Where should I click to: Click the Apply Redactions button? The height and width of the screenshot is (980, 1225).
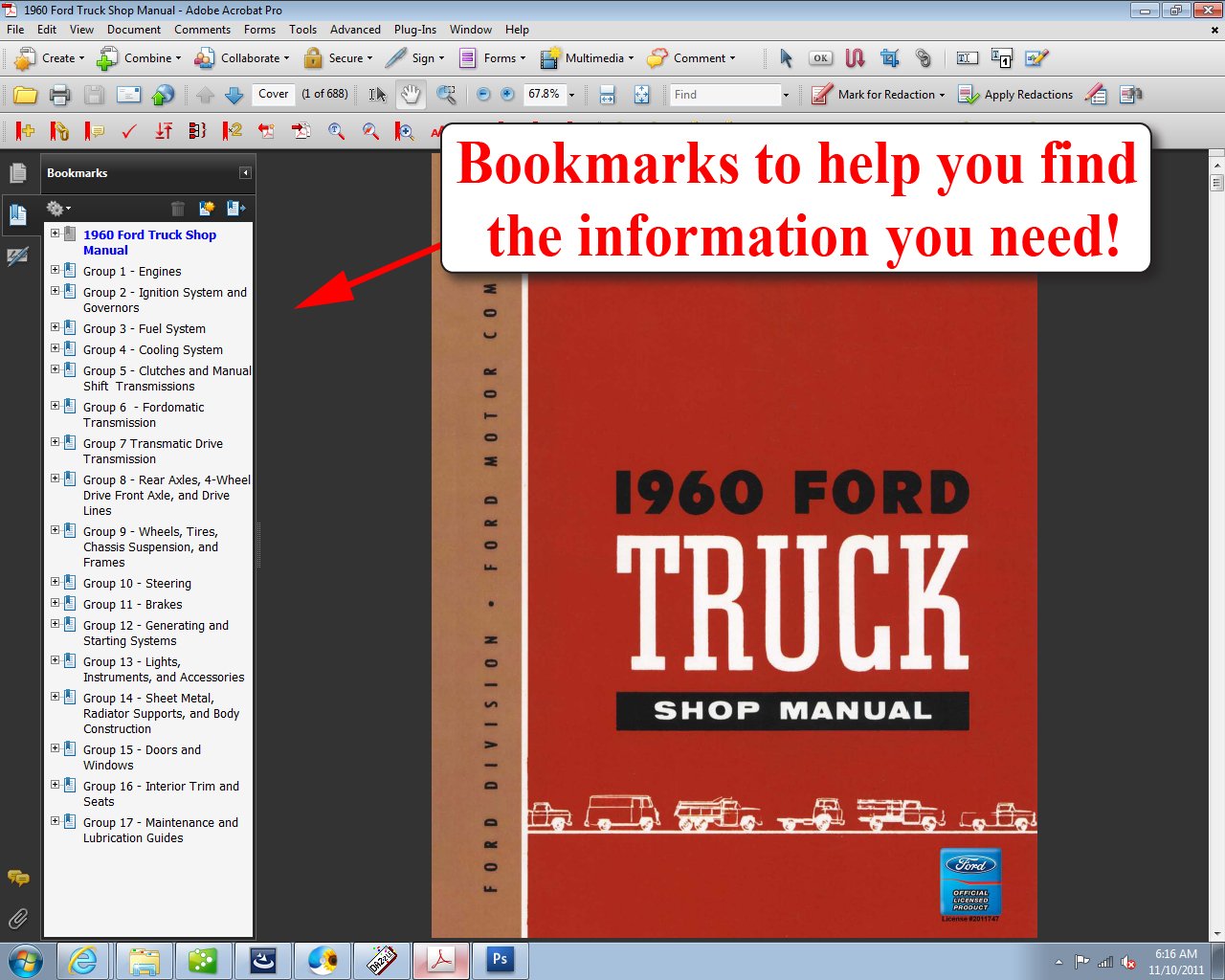(x=1015, y=95)
